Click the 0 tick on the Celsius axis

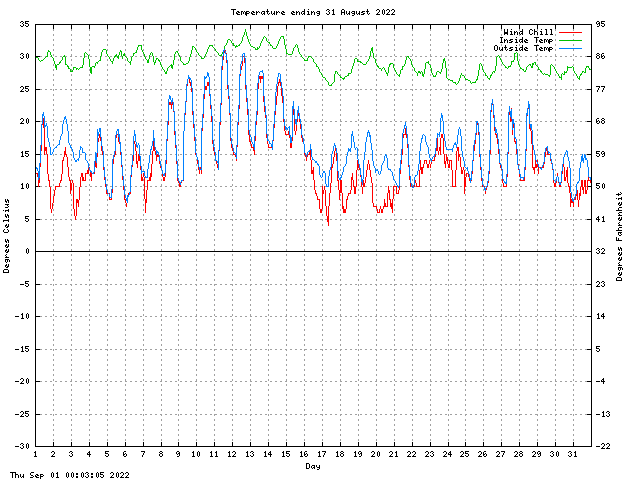pyautogui.click(x=27, y=251)
